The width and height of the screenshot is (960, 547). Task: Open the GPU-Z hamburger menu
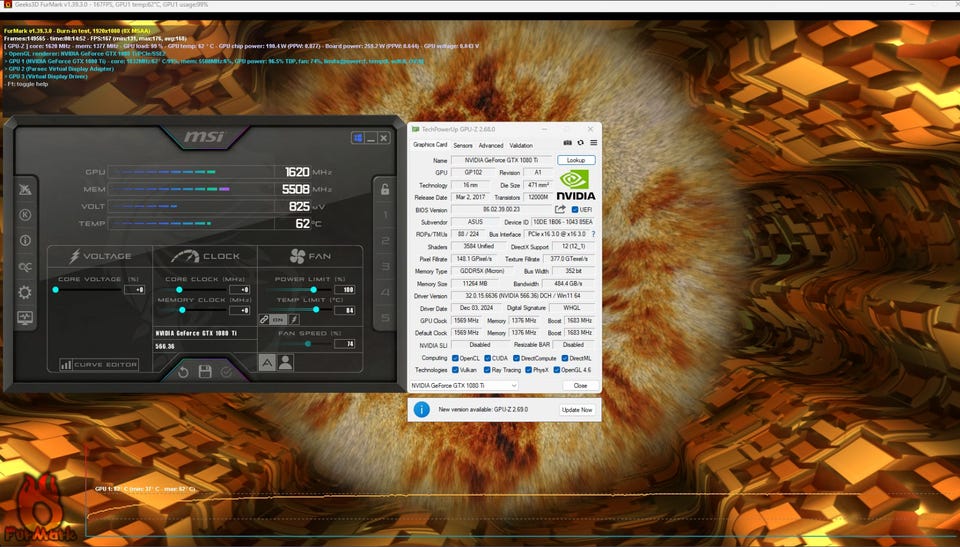tap(593, 144)
